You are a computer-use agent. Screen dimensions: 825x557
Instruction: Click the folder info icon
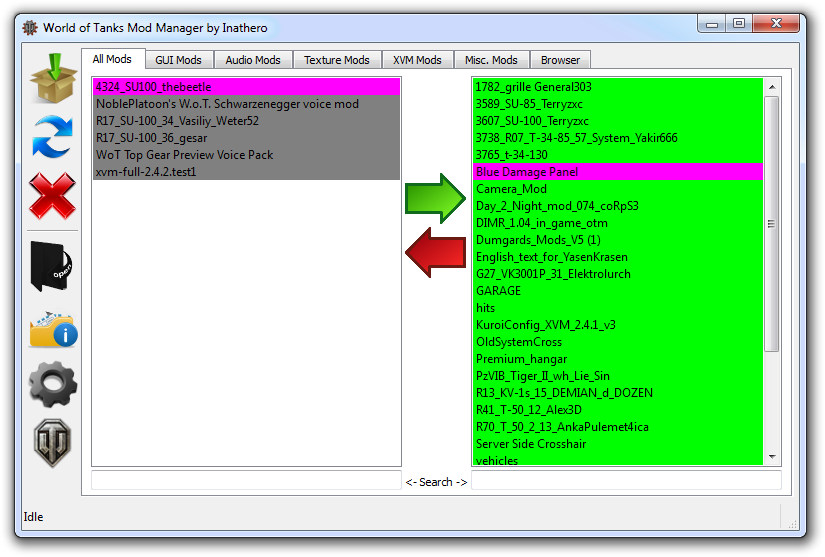(53, 329)
